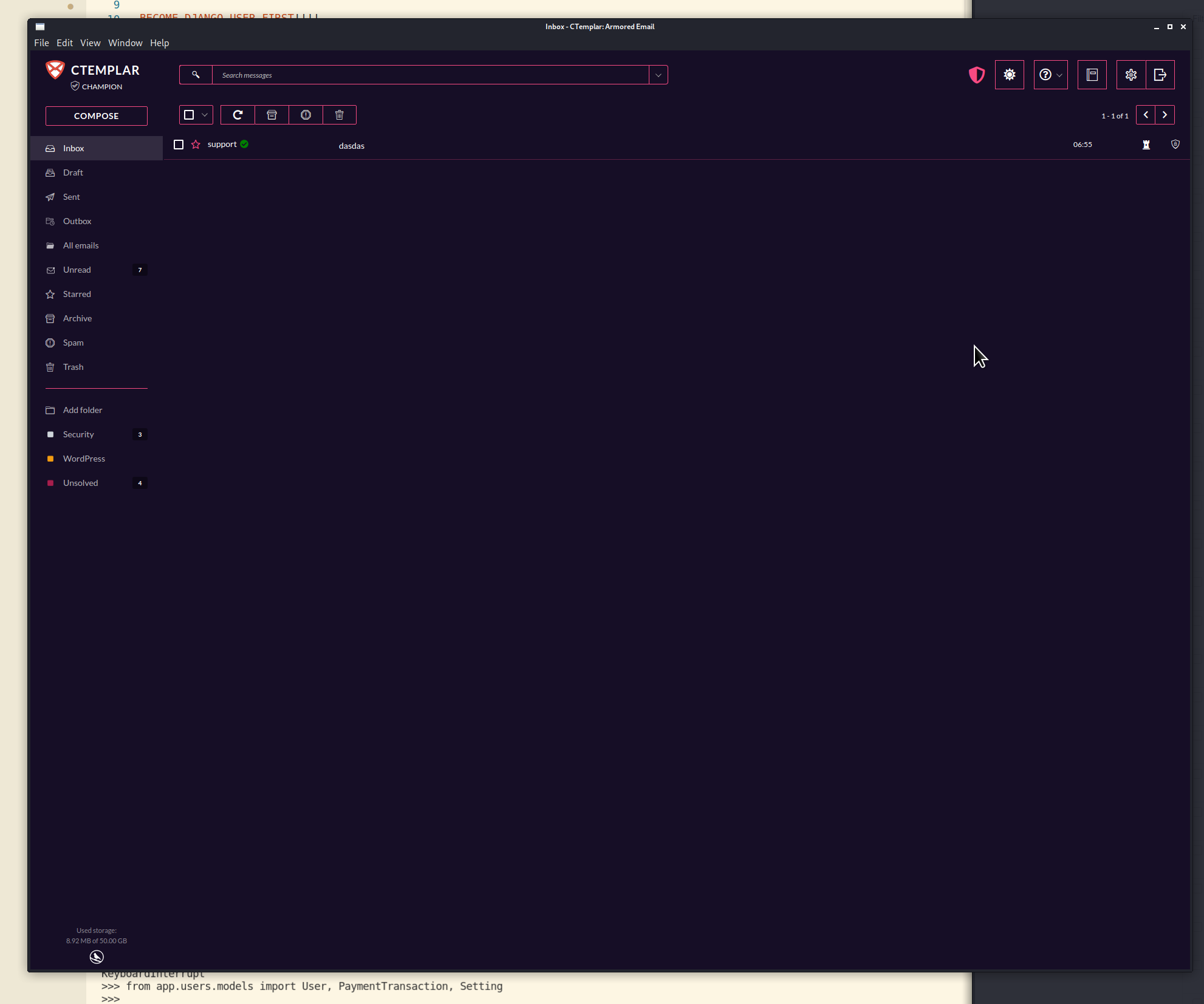The image size is (1204, 1004).
Task: Click the orange WordPress folder color swatch
Action: [50, 459]
